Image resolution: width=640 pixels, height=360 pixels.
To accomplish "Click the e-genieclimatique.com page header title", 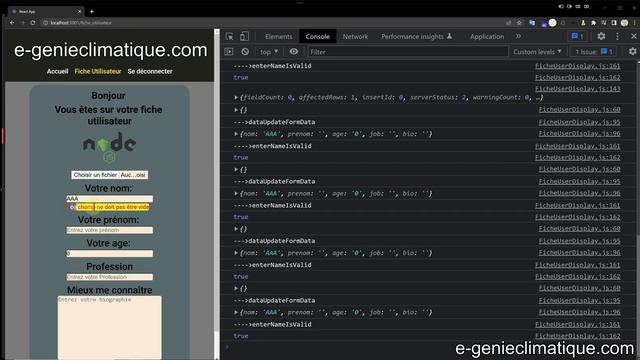I will 111,50.
